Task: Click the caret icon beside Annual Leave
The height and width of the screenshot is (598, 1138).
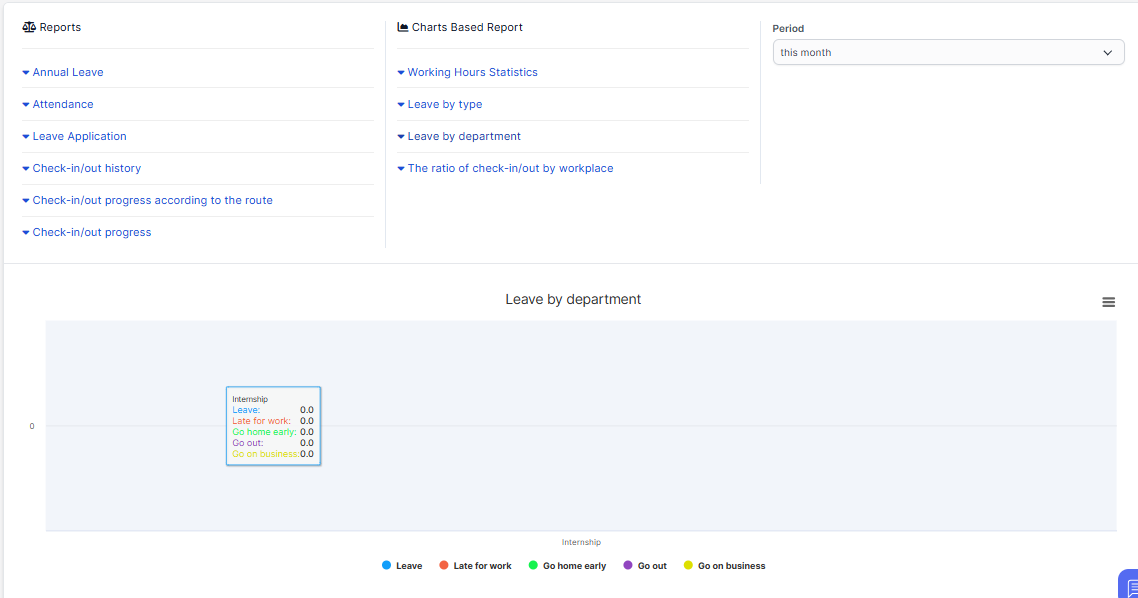Action: 26,73
